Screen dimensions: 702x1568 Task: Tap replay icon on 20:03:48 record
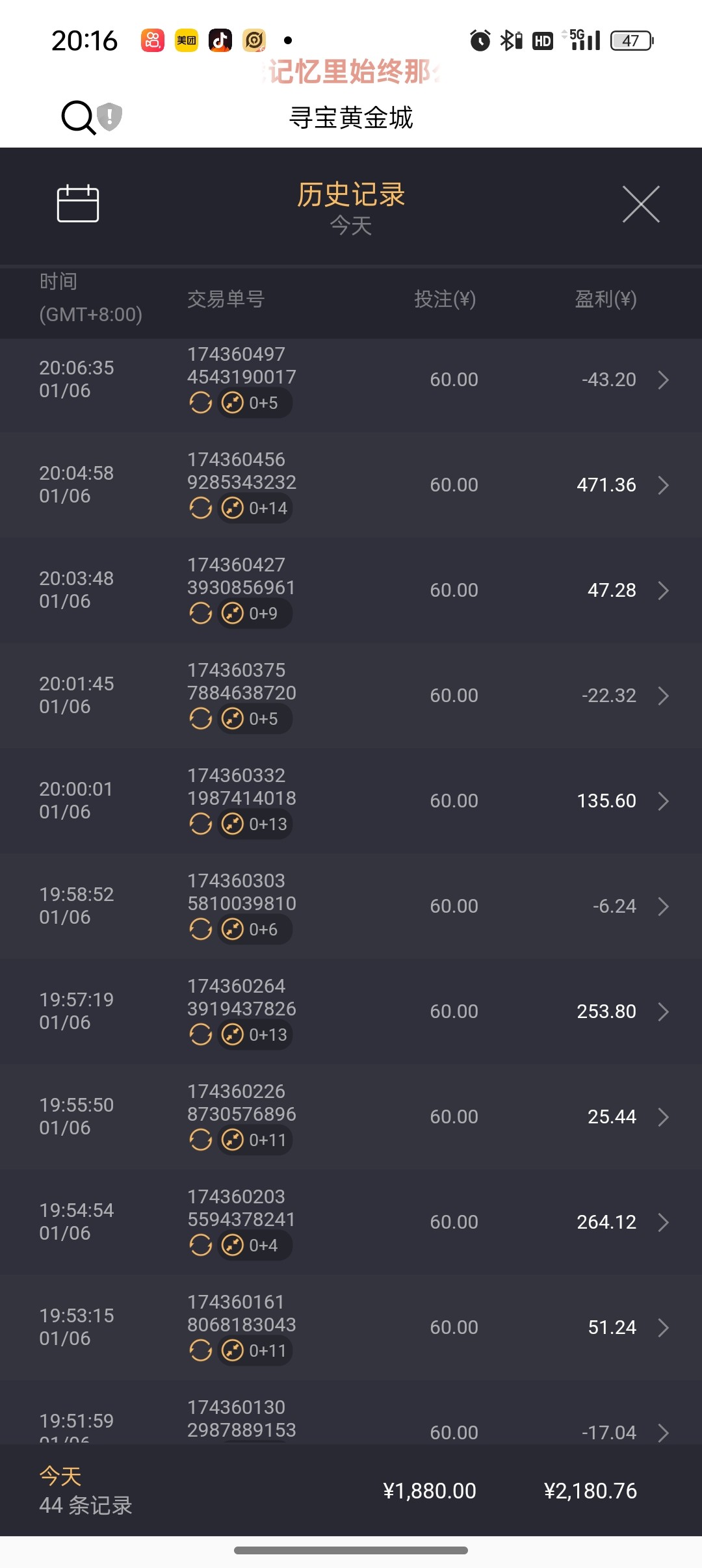click(x=200, y=614)
